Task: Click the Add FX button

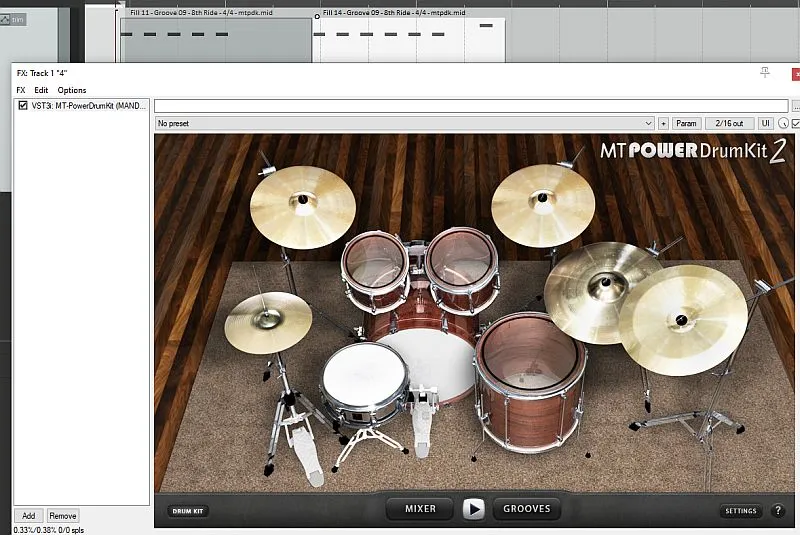Action: pyautogui.click(x=29, y=516)
